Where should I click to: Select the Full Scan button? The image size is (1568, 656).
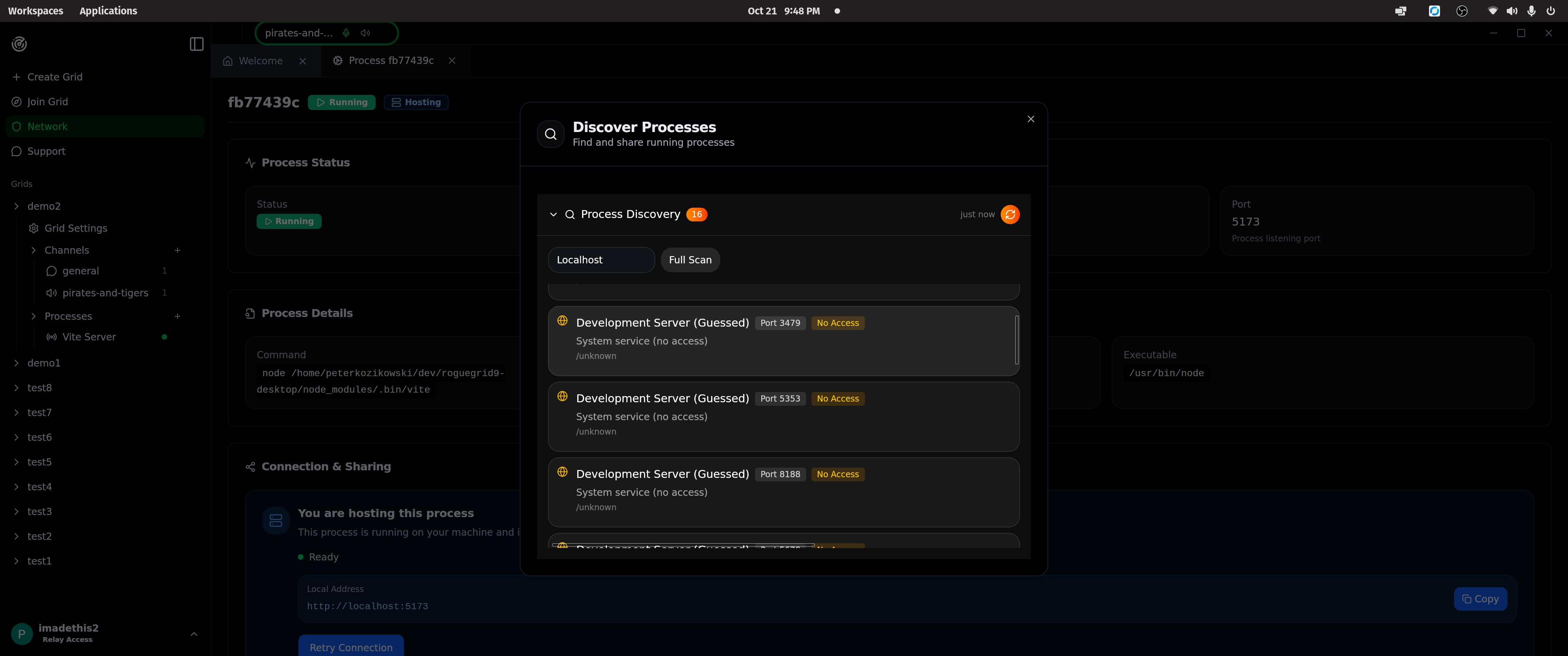690,260
